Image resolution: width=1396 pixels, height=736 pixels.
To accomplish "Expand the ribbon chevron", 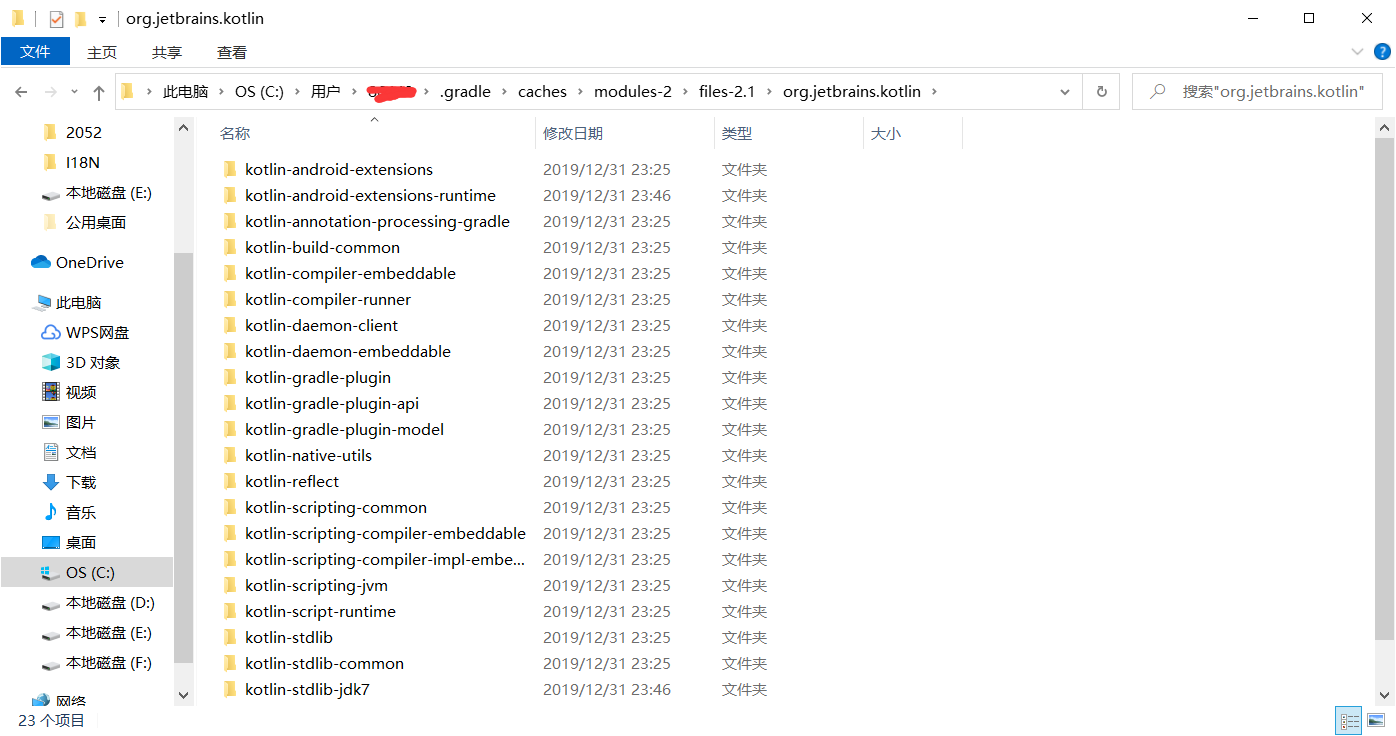I will [x=1357, y=52].
